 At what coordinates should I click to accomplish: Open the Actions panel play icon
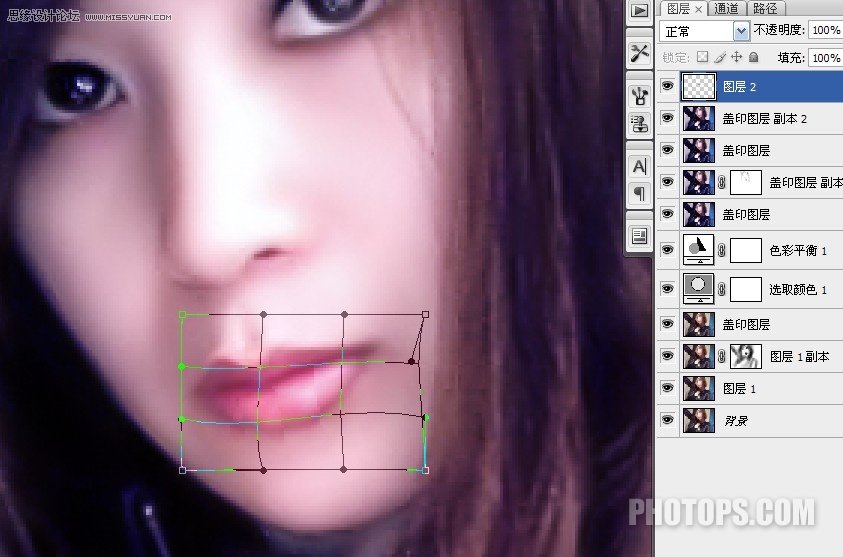pyautogui.click(x=639, y=11)
